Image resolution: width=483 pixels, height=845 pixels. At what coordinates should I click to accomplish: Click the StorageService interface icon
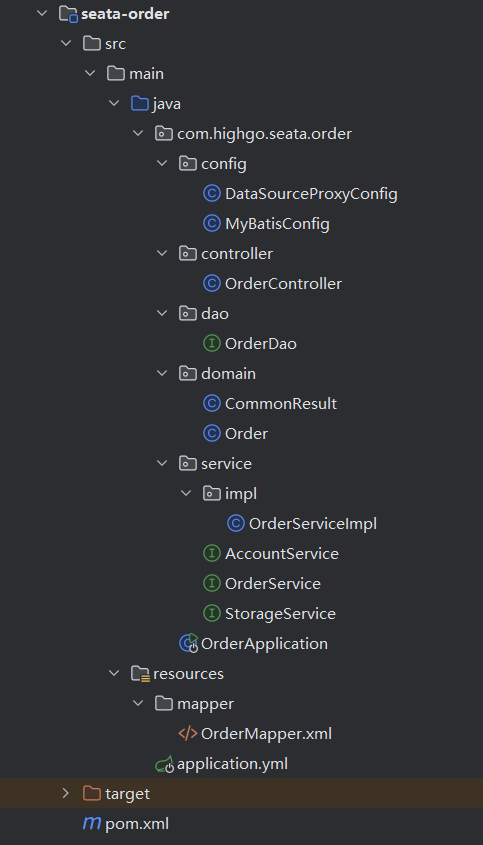212,613
